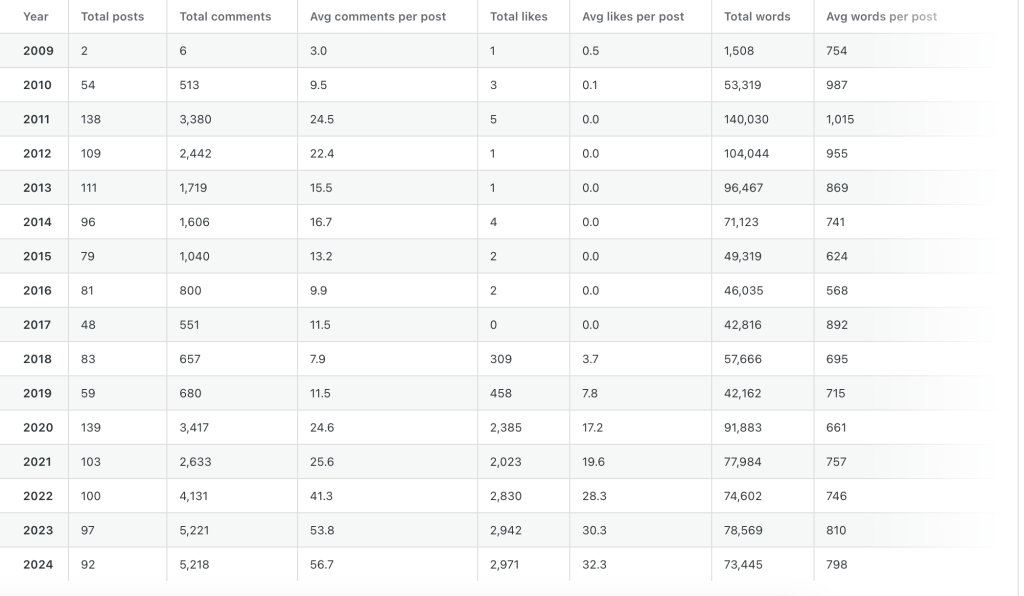Click total likes value 2,971
This screenshot has height=596, width=1024.
[506, 565]
